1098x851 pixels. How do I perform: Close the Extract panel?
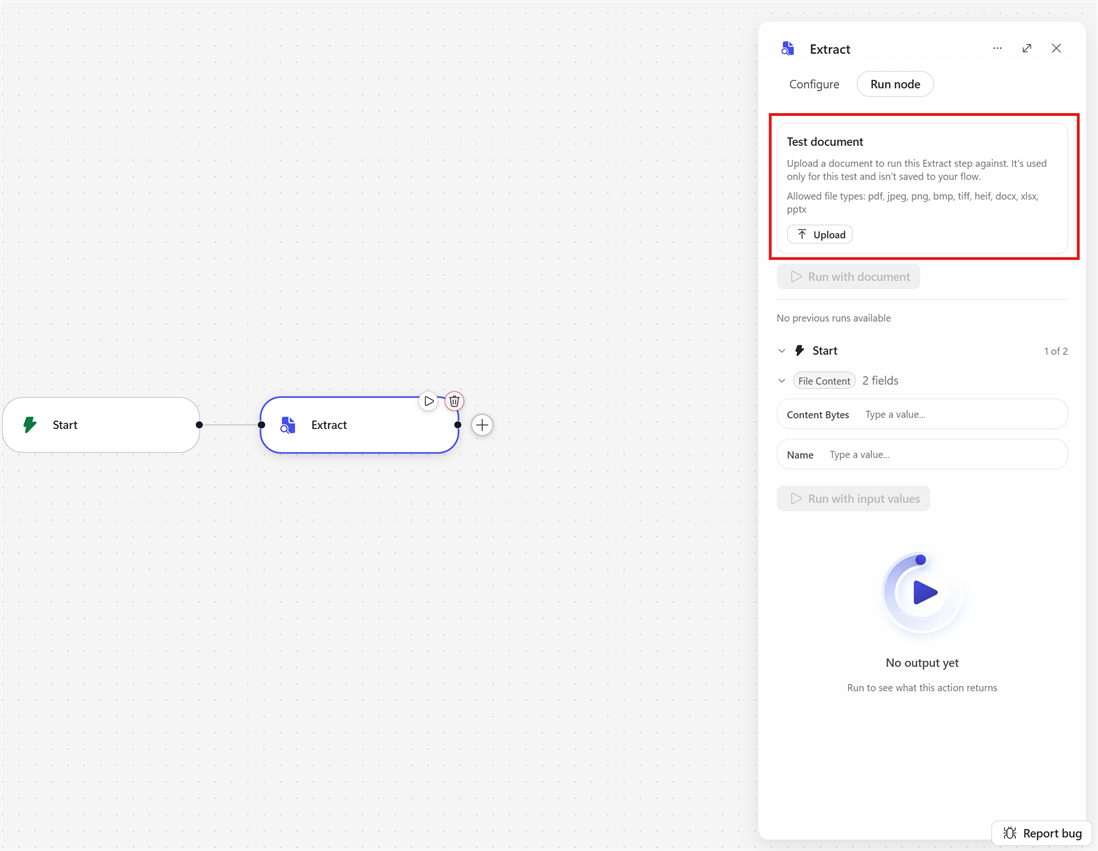click(1056, 48)
